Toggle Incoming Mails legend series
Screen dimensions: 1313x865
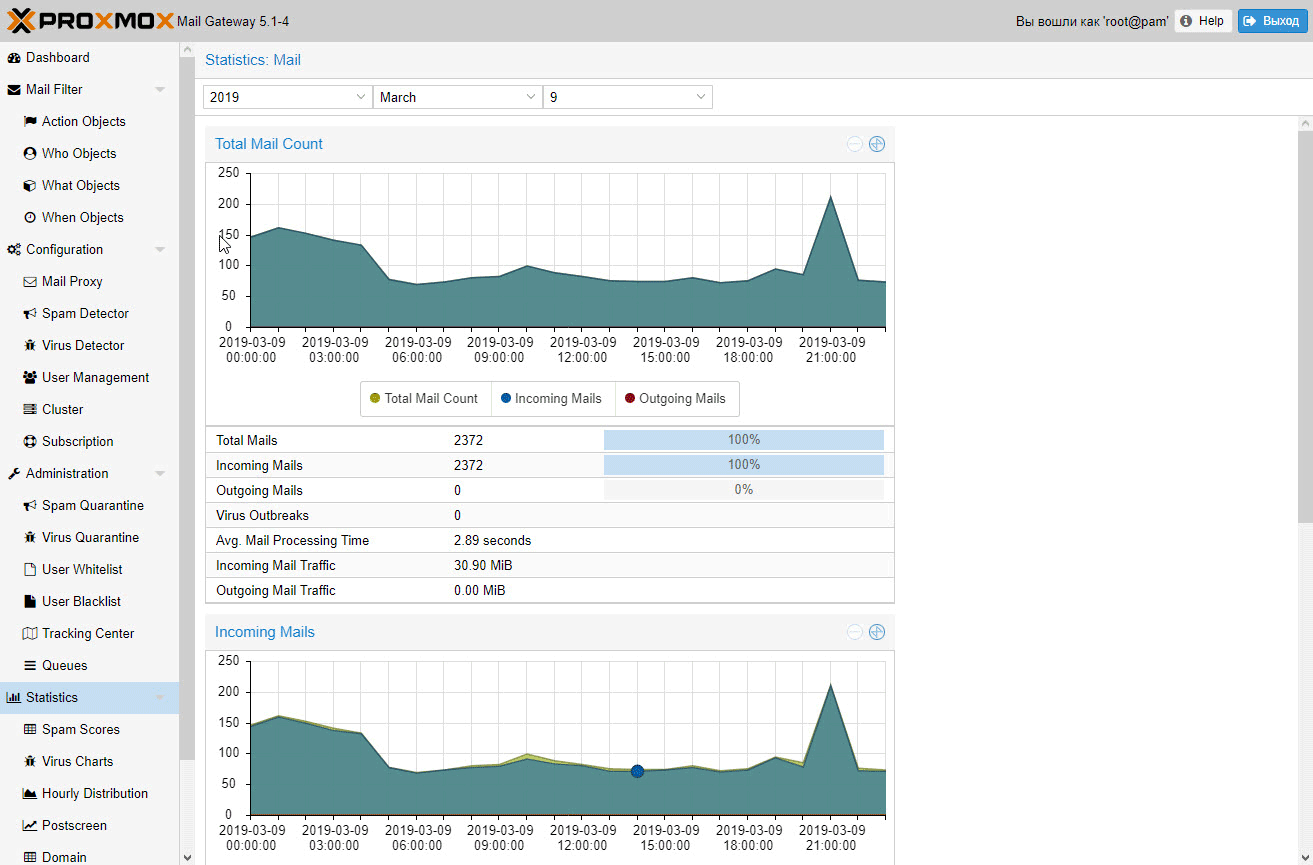click(551, 398)
